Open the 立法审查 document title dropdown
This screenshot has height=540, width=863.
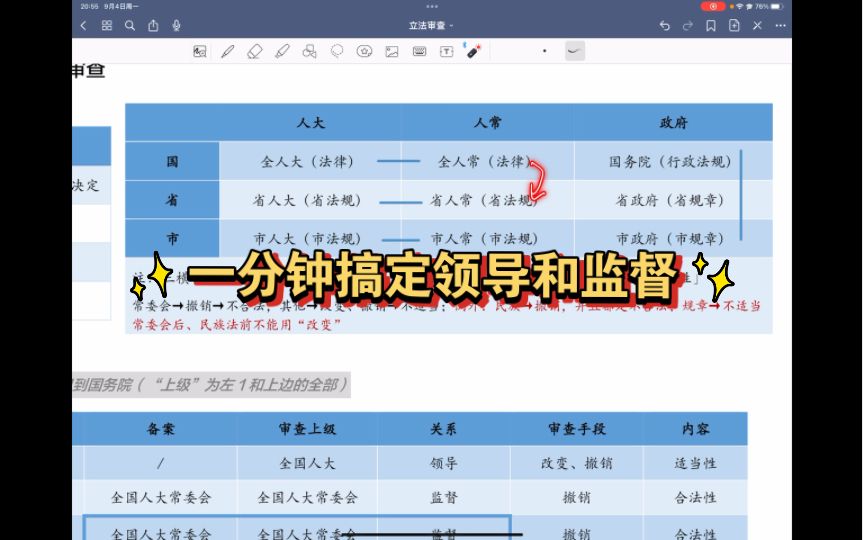pyautogui.click(x=431, y=25)
